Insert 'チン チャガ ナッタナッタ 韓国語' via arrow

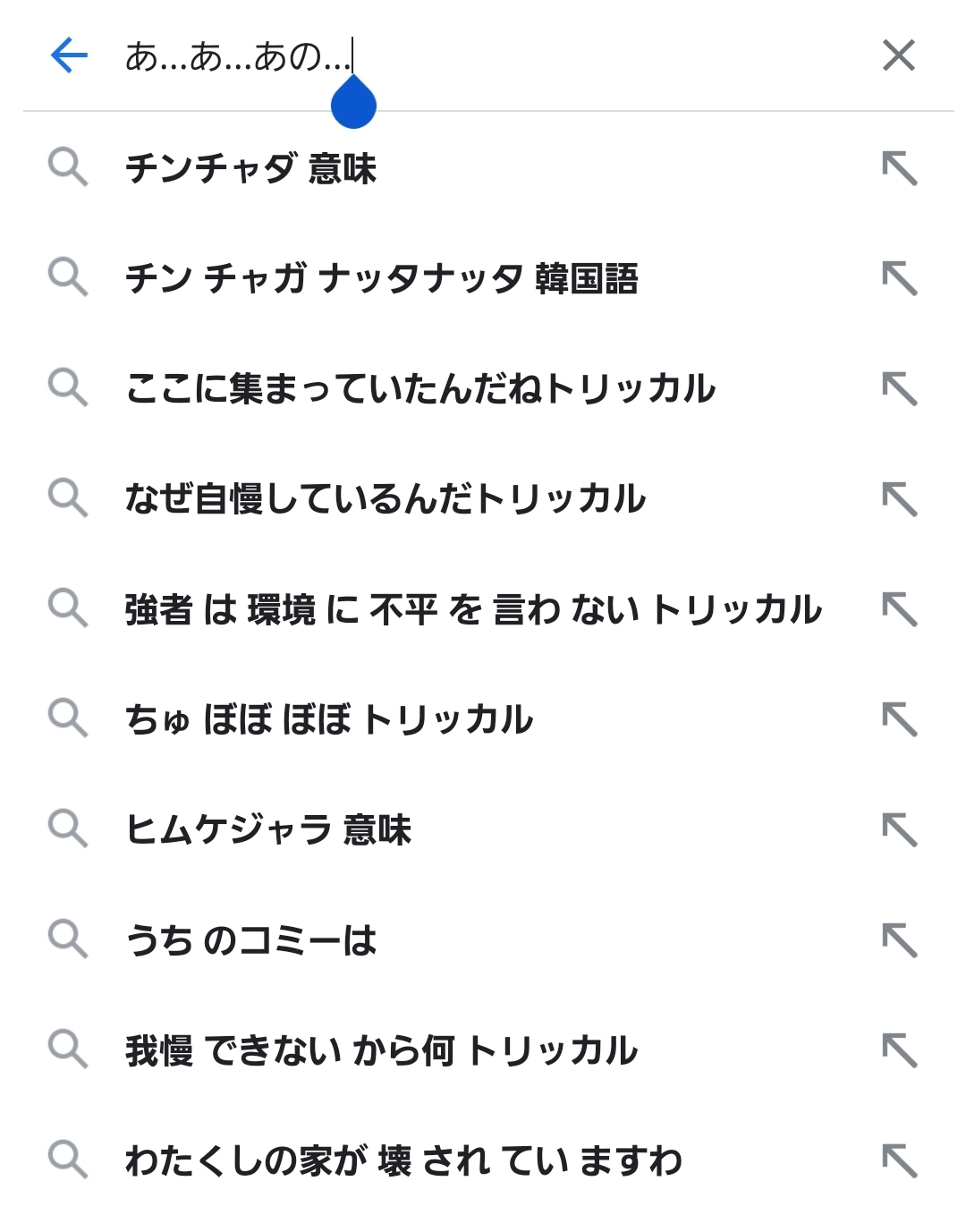pyautogui.click(x=899, y=278)
